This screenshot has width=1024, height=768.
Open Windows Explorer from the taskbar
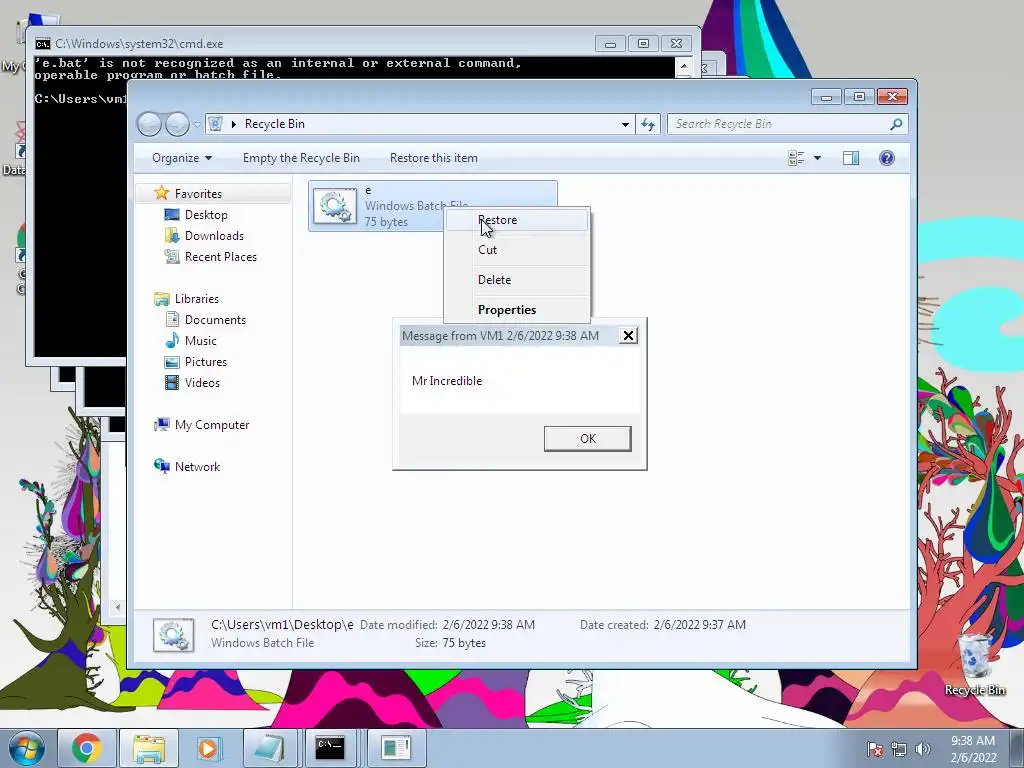click(x=149, y=748)
